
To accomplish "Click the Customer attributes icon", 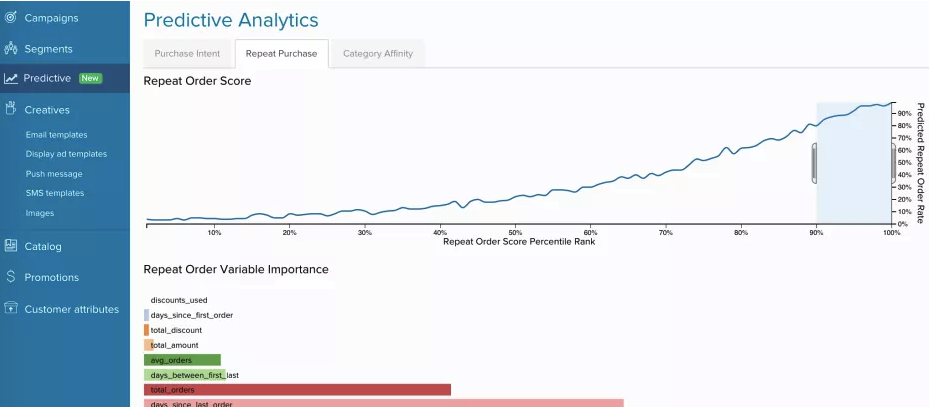I will pyautogui.click(x=11, y=309).
